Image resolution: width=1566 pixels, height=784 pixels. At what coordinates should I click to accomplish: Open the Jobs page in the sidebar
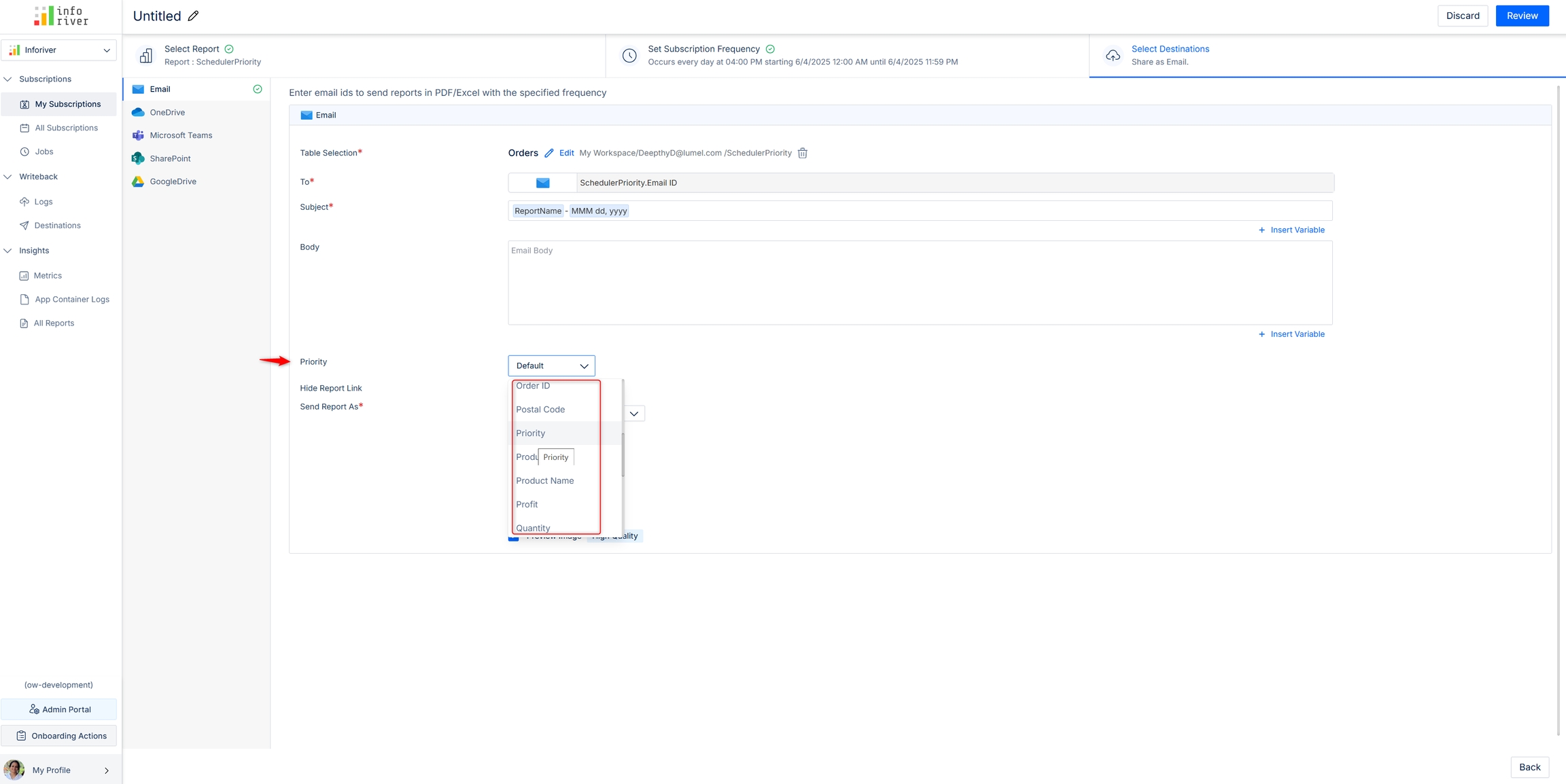pyautogui.click(x=44, y=152)
